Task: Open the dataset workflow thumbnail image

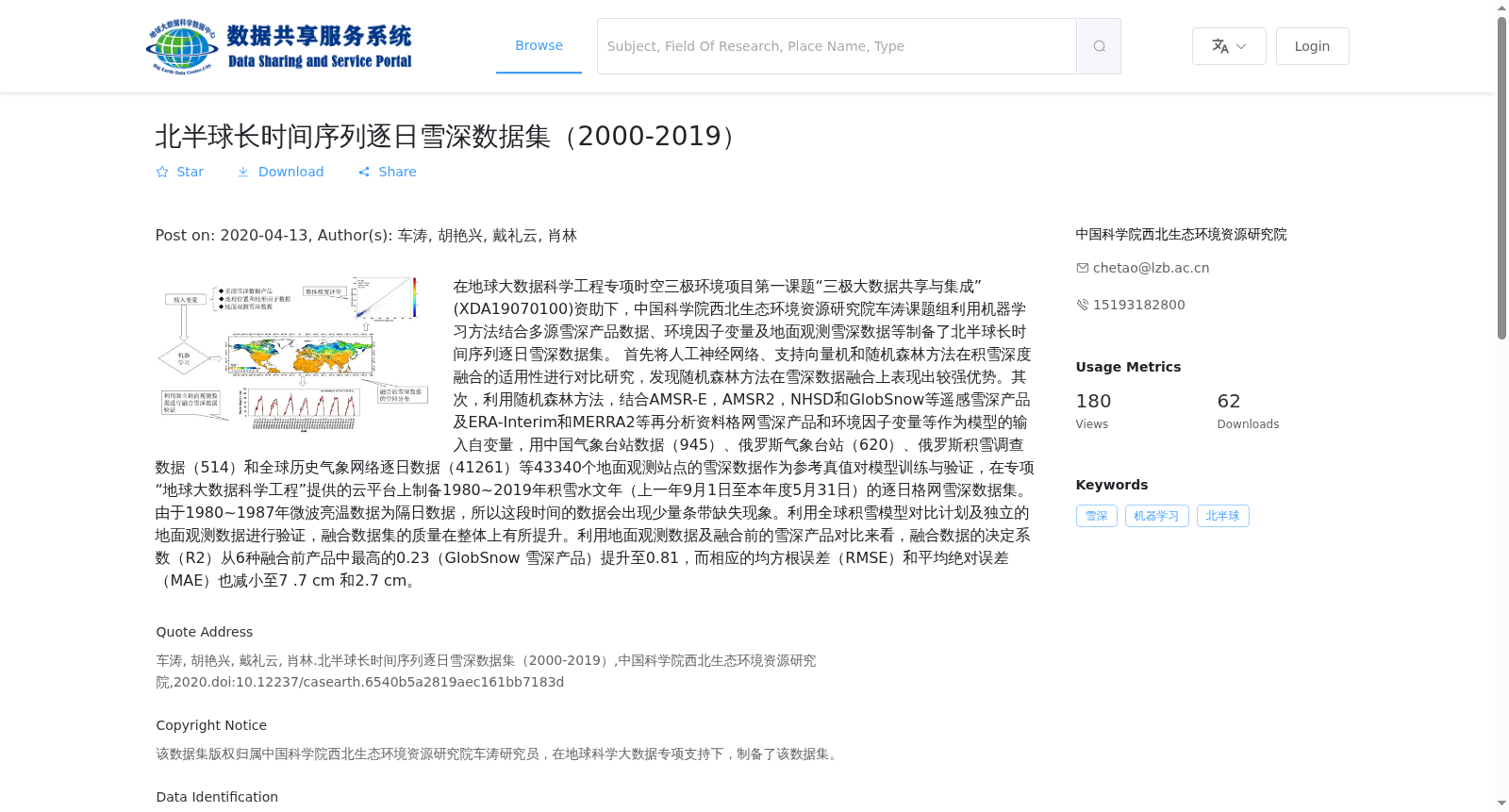Action: tap(292, 354)
